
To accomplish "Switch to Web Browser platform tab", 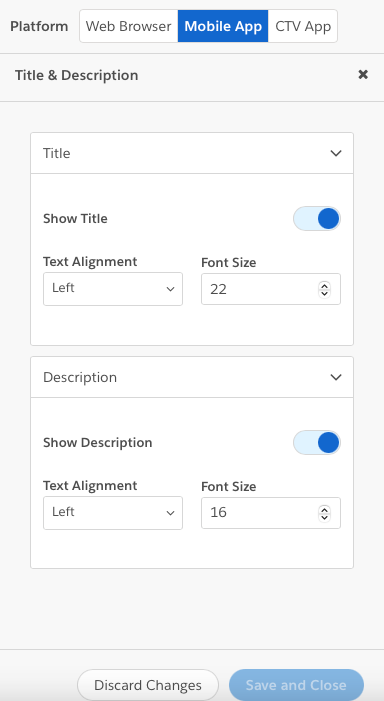I will [129, 26].
